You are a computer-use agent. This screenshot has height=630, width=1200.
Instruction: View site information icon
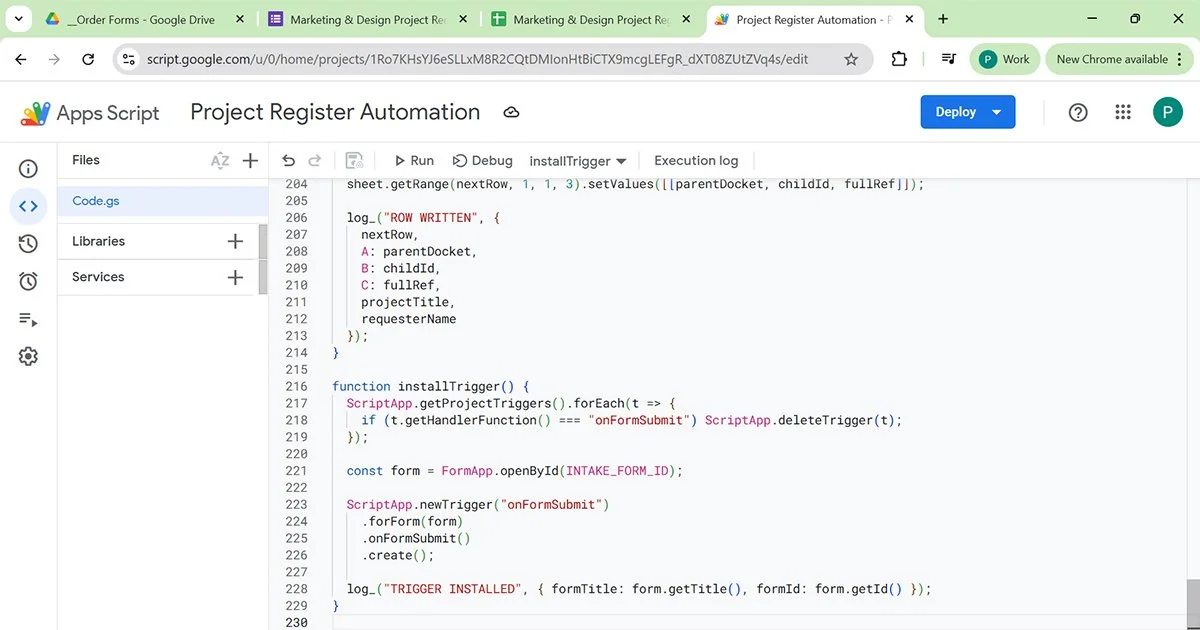coord(128,59)
